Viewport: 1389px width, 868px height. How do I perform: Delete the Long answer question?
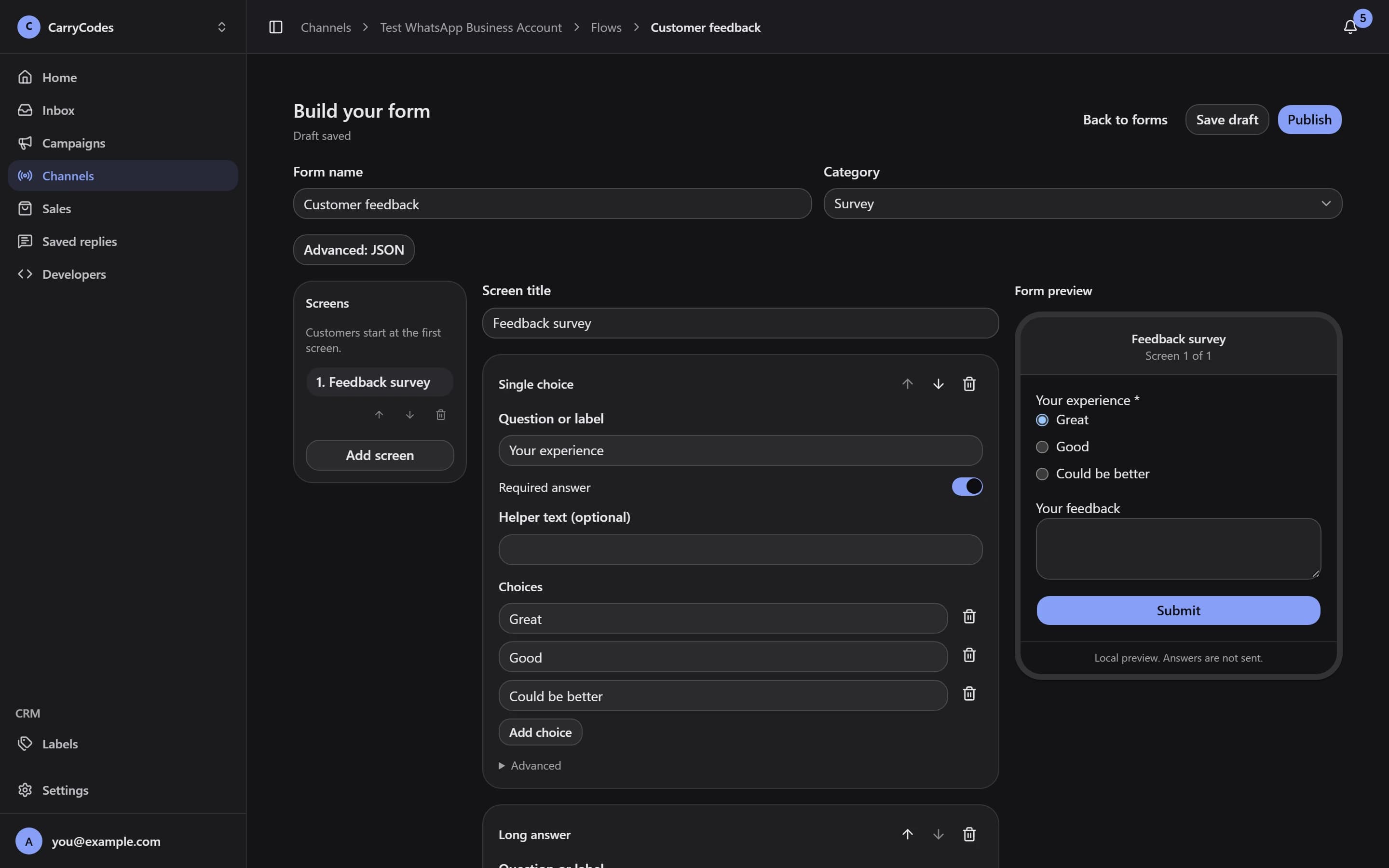tap(969, 834)
